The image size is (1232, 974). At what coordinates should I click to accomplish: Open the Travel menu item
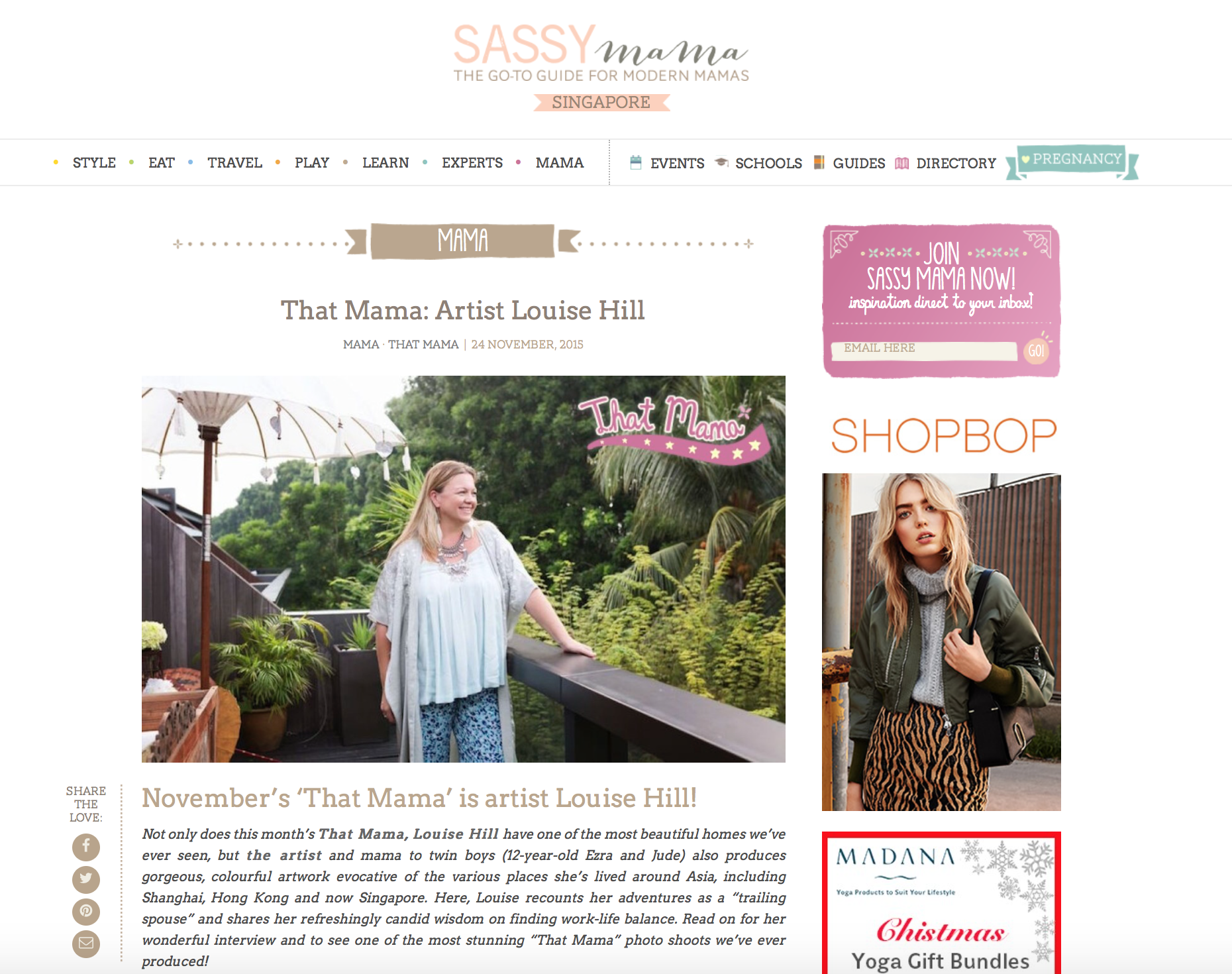click(234, 163)
